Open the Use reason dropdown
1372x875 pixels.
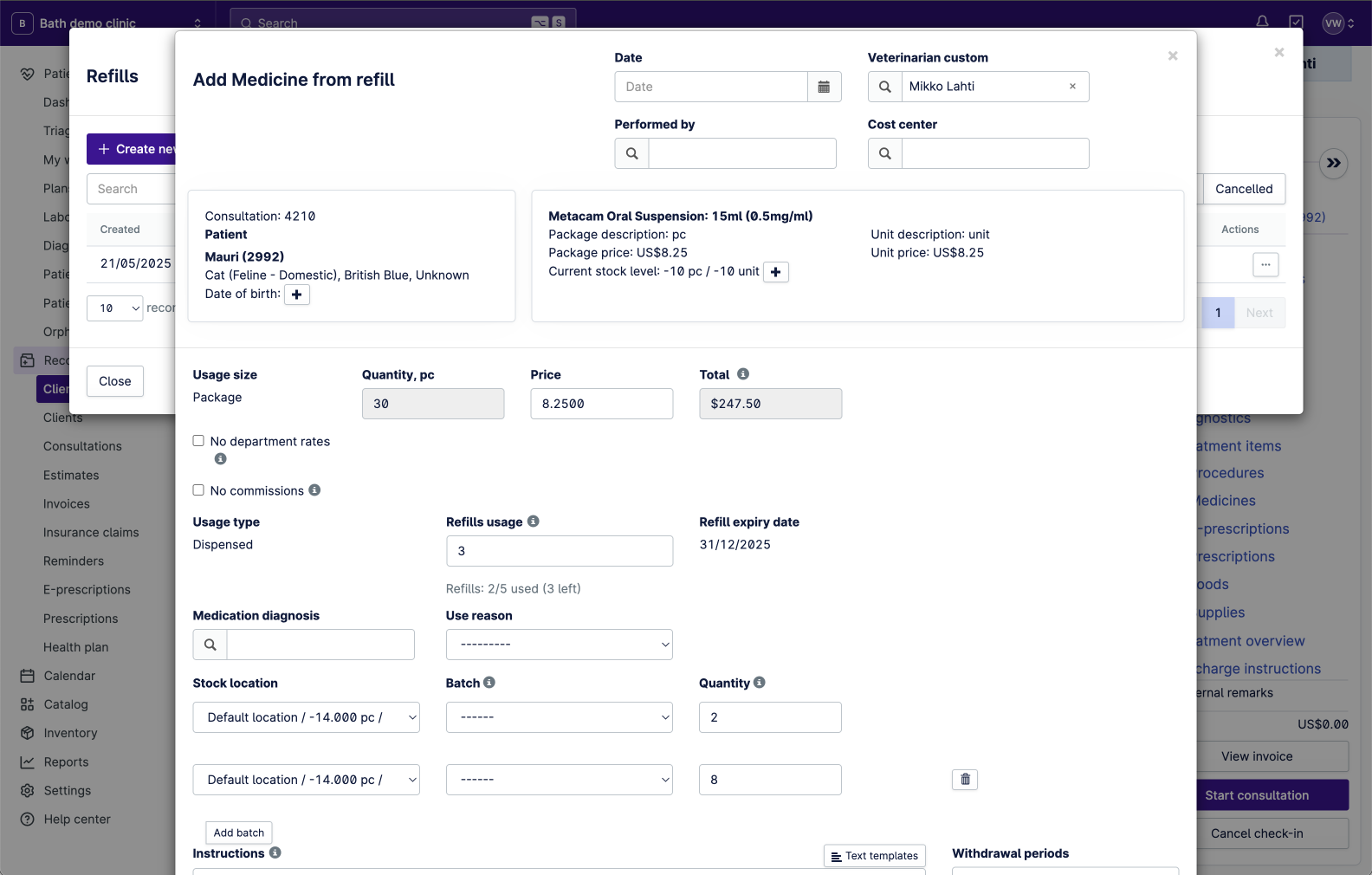point(559,645)
